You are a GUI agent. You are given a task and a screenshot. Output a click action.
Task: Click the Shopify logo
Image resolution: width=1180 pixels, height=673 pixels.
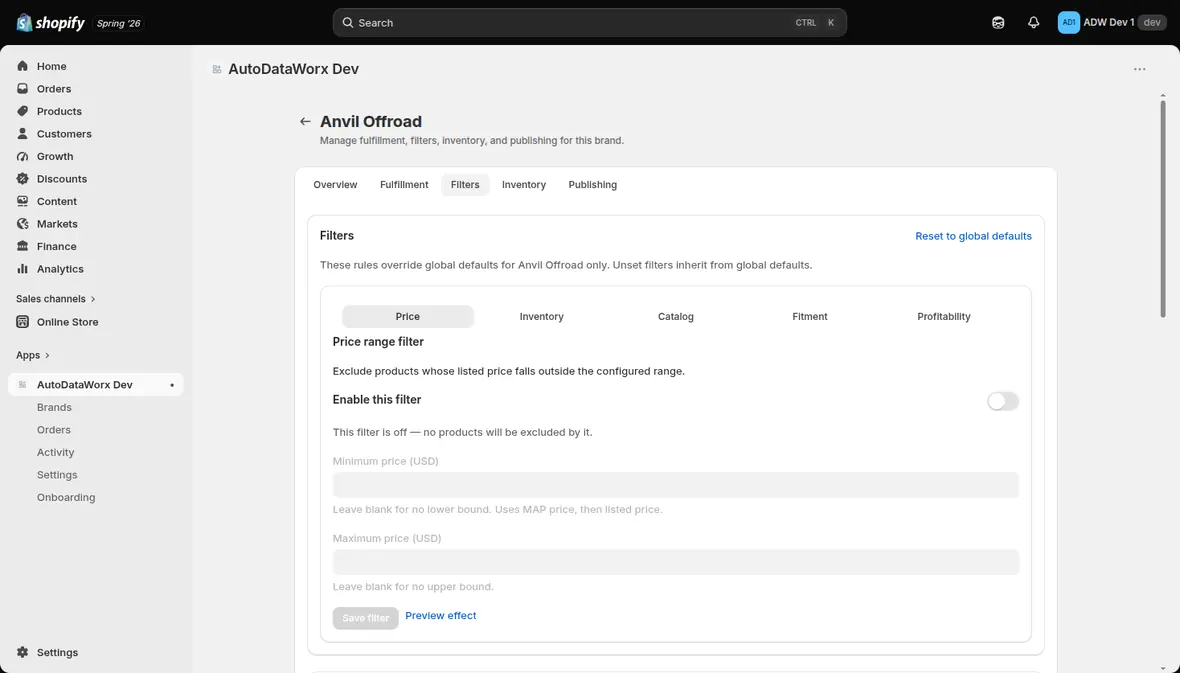coord(50,23)
